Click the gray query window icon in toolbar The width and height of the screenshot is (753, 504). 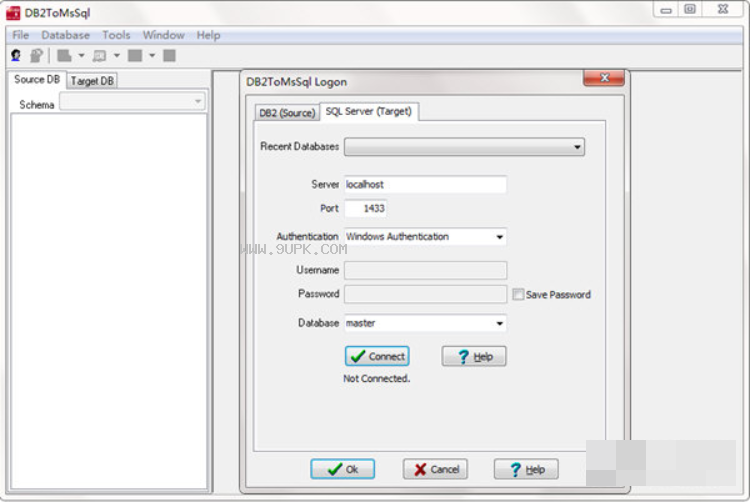[99, 56]
